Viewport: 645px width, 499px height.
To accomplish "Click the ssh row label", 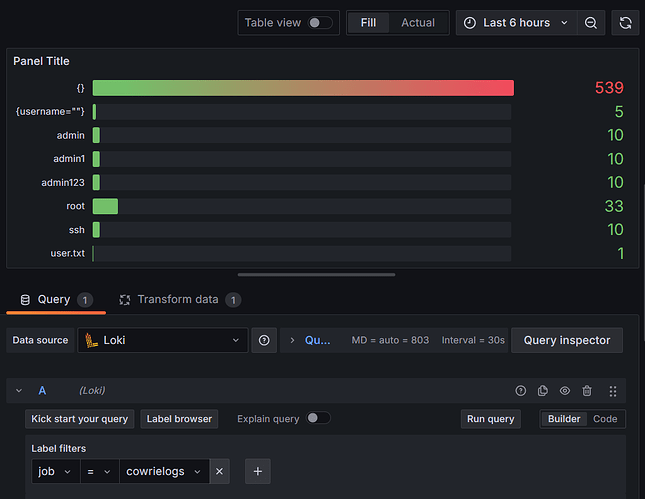I will tap(77, 230).
